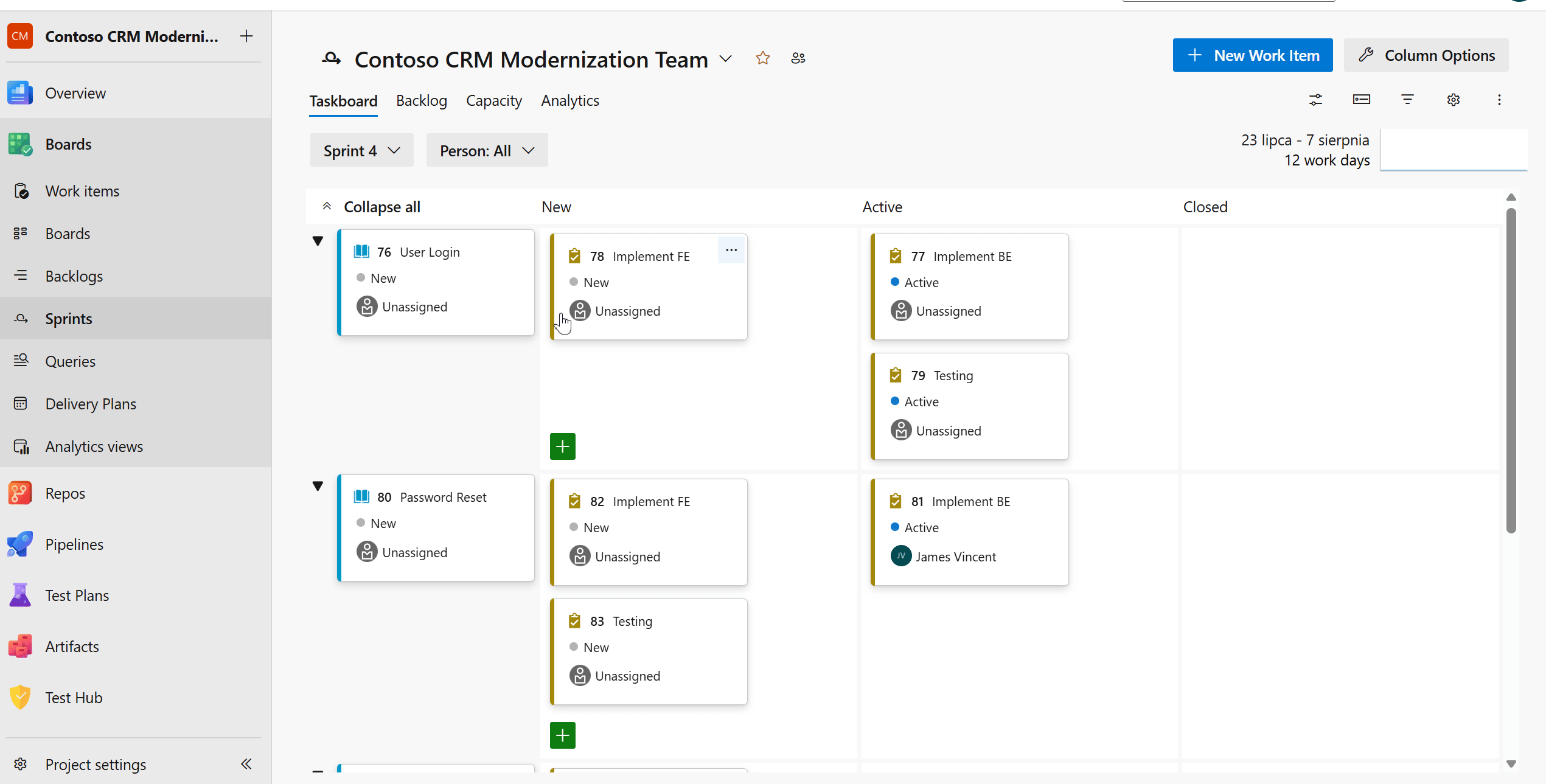Click the card fields toolbar icon

[x=1362, y=100]
